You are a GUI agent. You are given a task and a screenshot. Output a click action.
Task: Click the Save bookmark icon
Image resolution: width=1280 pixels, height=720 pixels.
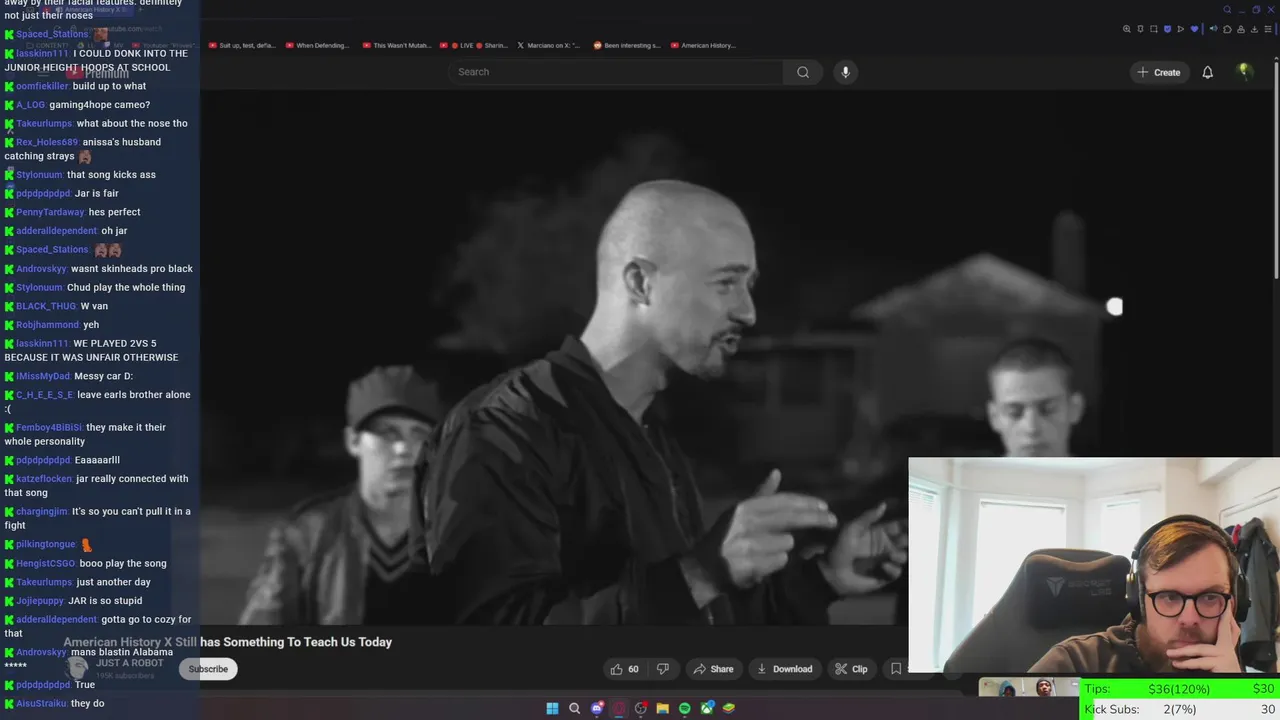click(896, 669)
